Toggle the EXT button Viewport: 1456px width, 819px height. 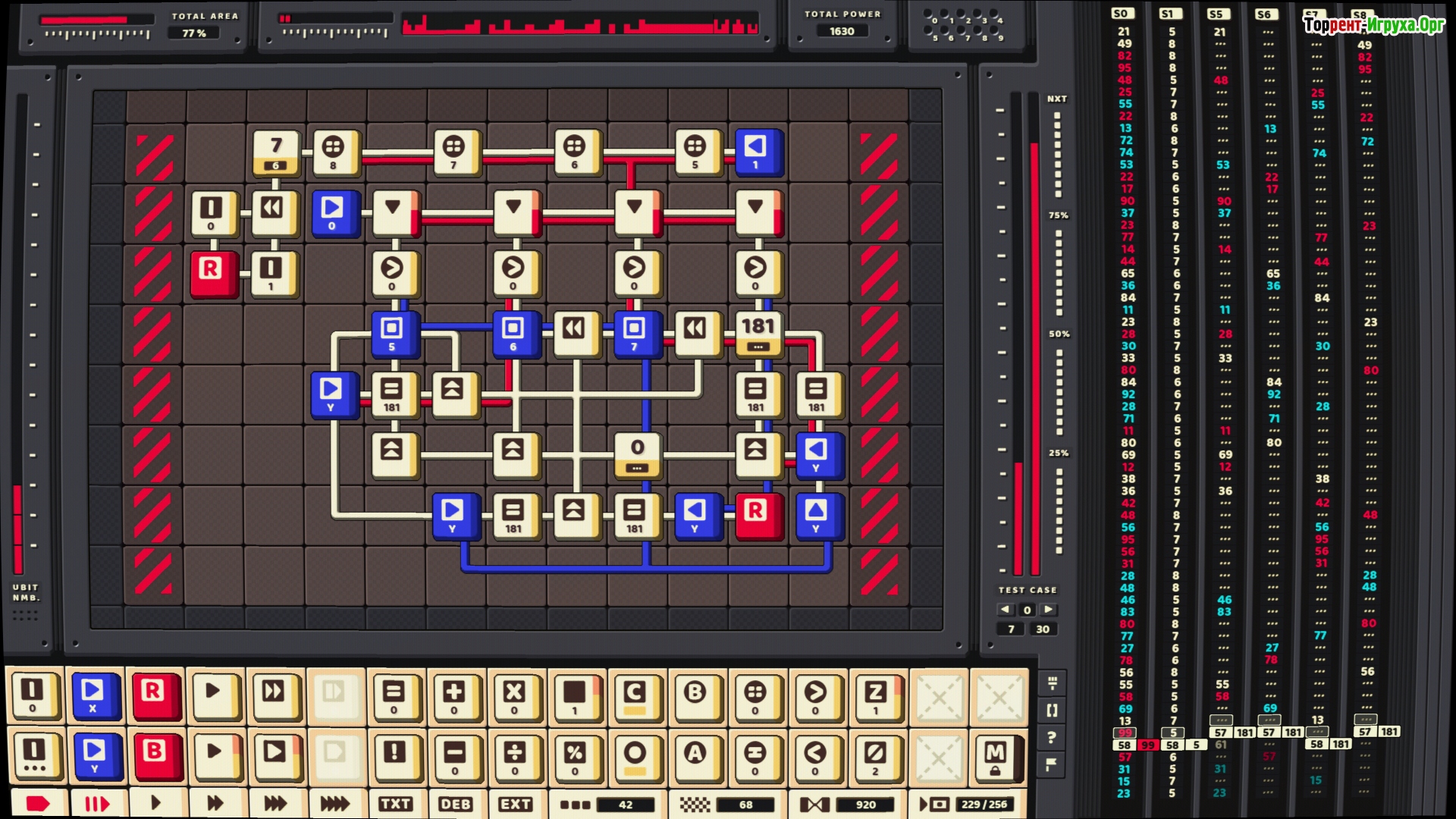click(515, 804)
